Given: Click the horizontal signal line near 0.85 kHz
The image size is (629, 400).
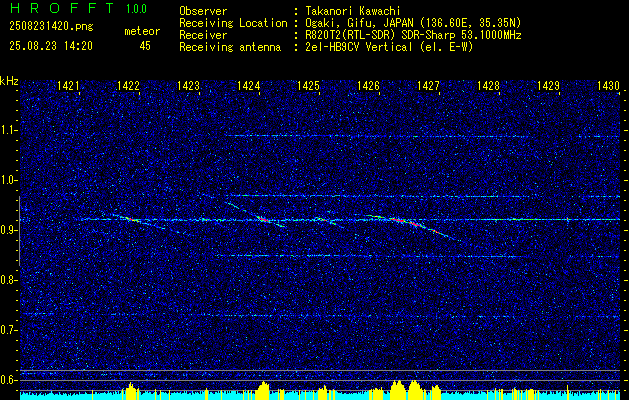Looking at the screenshot, I should click(371, 256).
